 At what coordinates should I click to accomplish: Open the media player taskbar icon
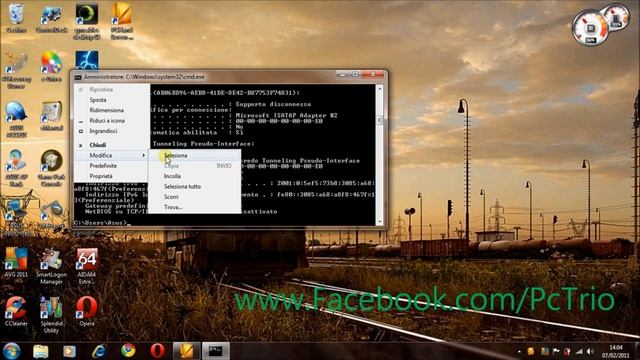pyautogui.click(x=69, y=351)
